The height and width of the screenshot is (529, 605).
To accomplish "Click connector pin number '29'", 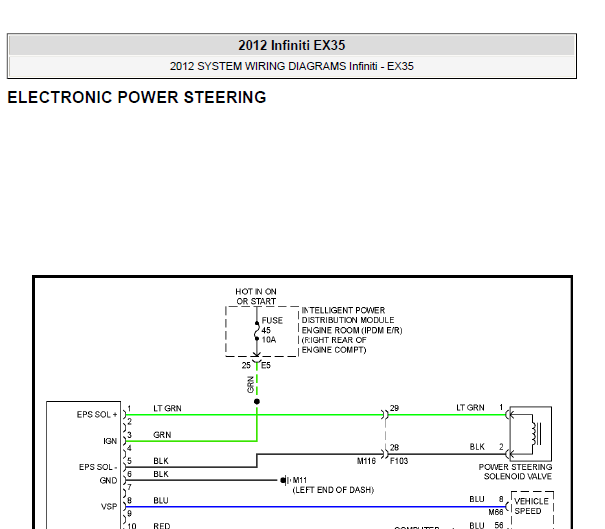I will [394, 408].
